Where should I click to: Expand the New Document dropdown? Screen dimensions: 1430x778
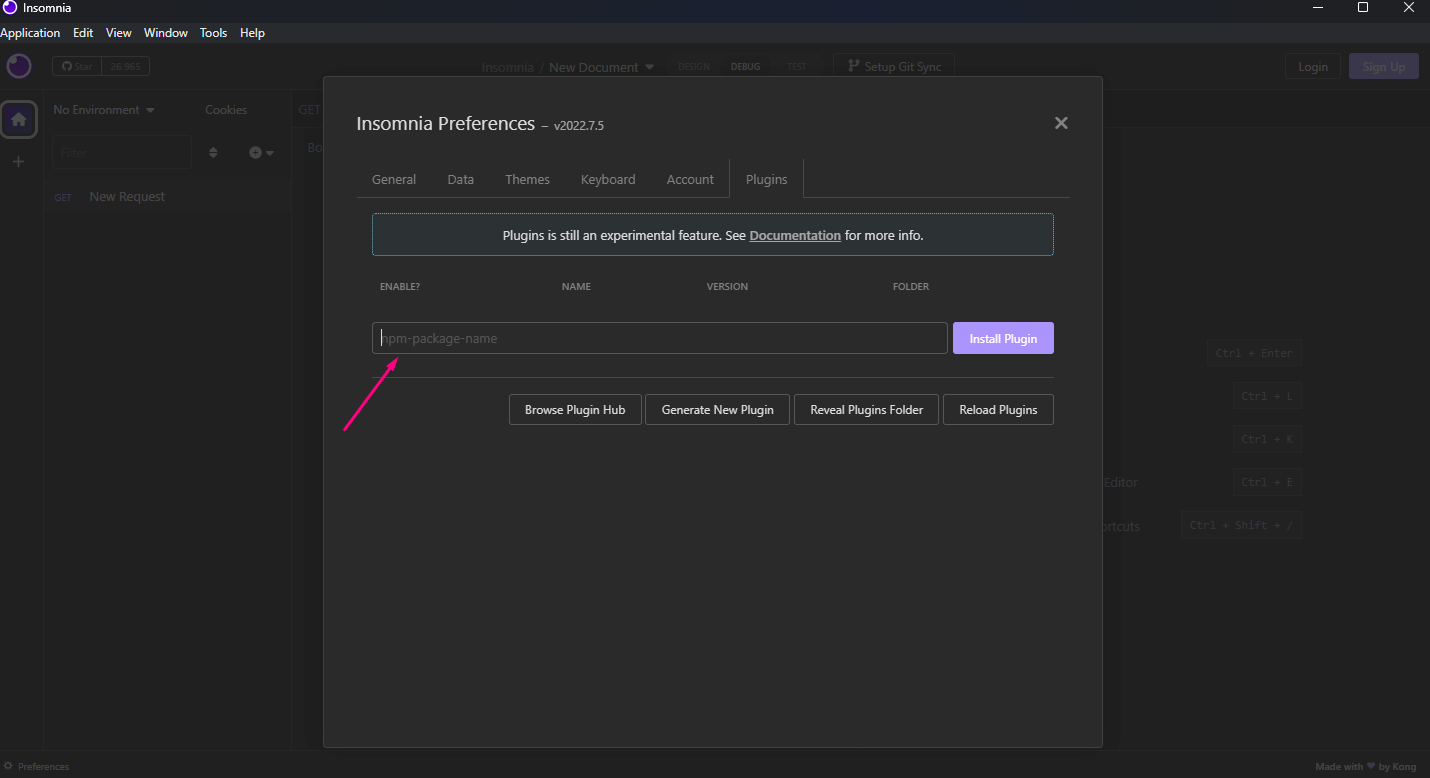point(602,67)
